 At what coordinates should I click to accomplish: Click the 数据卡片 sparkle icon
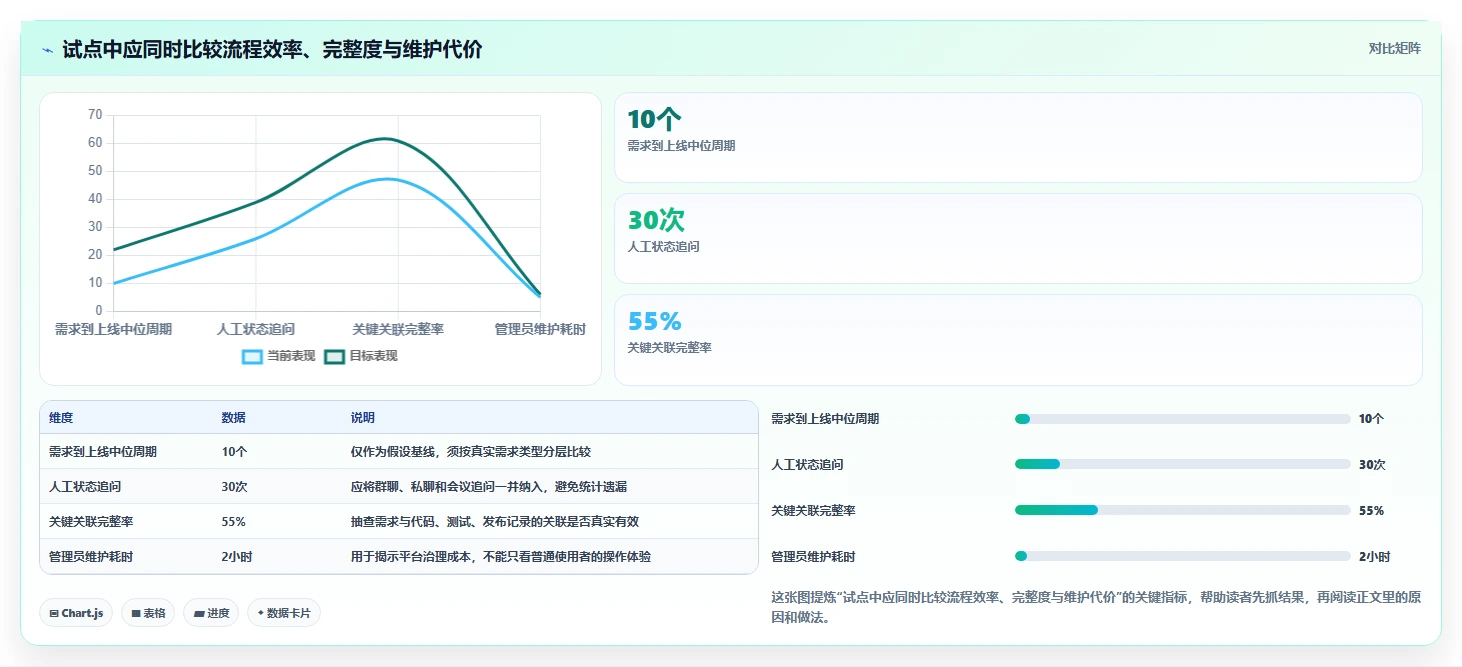[x=261, y=613]
